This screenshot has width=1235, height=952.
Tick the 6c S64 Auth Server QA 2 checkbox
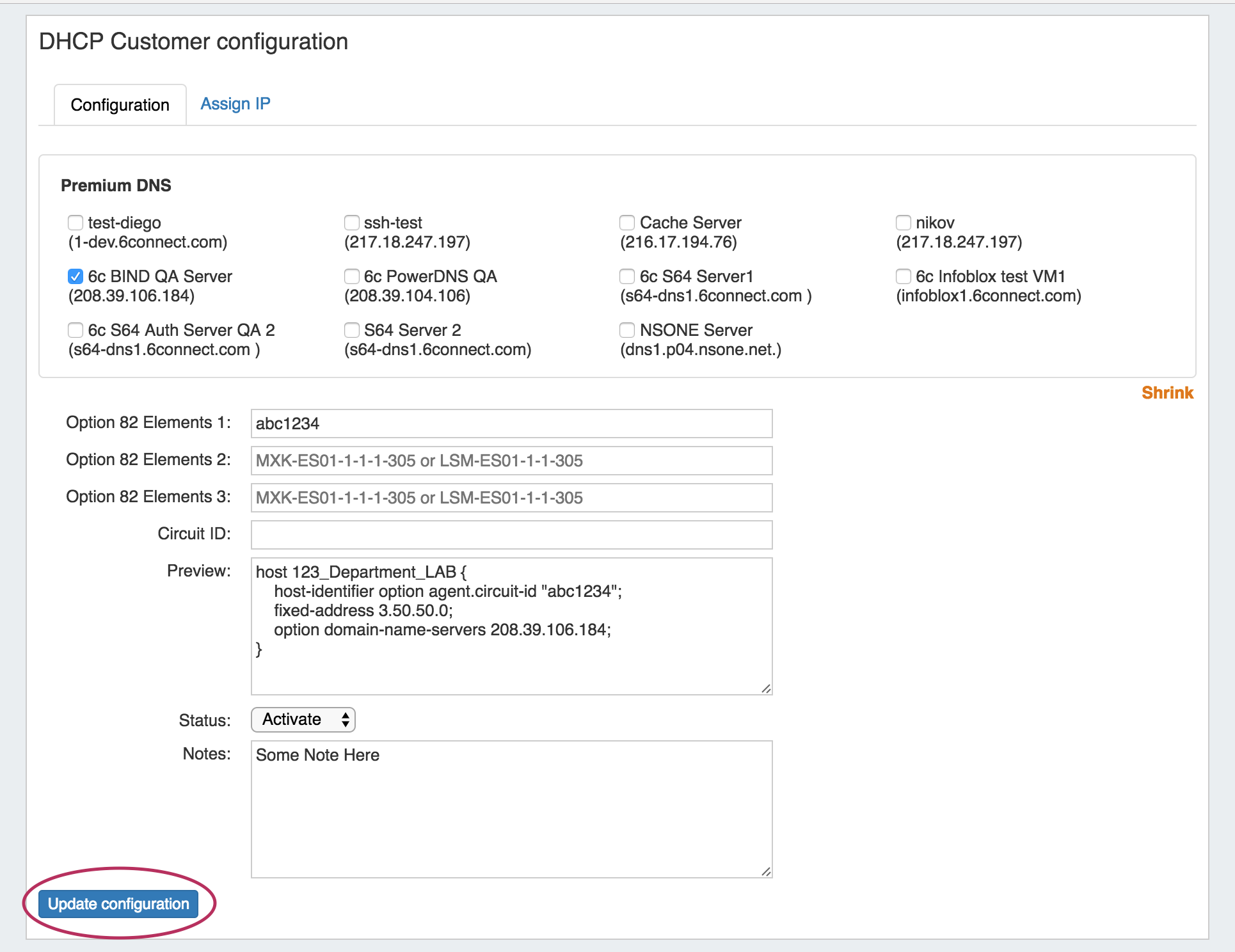point(76,330)
